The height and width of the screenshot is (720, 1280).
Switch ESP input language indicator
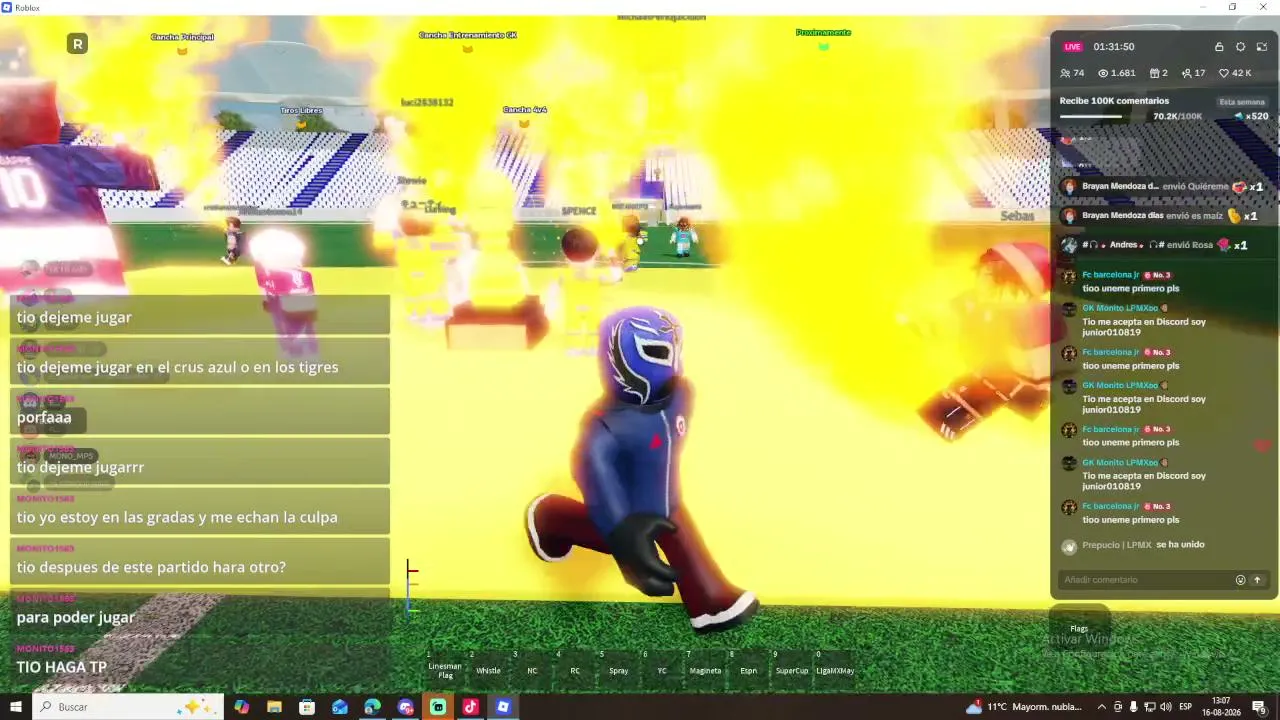point(1186,707)
